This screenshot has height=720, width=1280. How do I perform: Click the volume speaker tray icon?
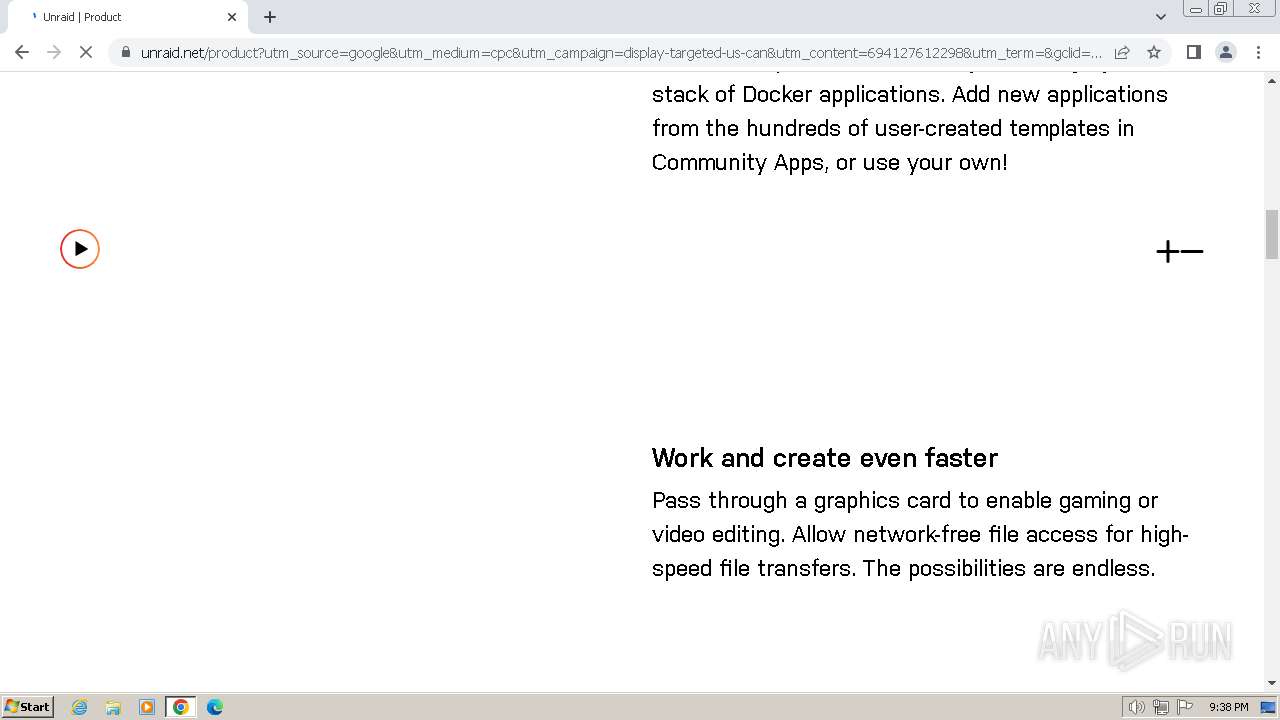pyautogui.click(x=1136, y=707)
